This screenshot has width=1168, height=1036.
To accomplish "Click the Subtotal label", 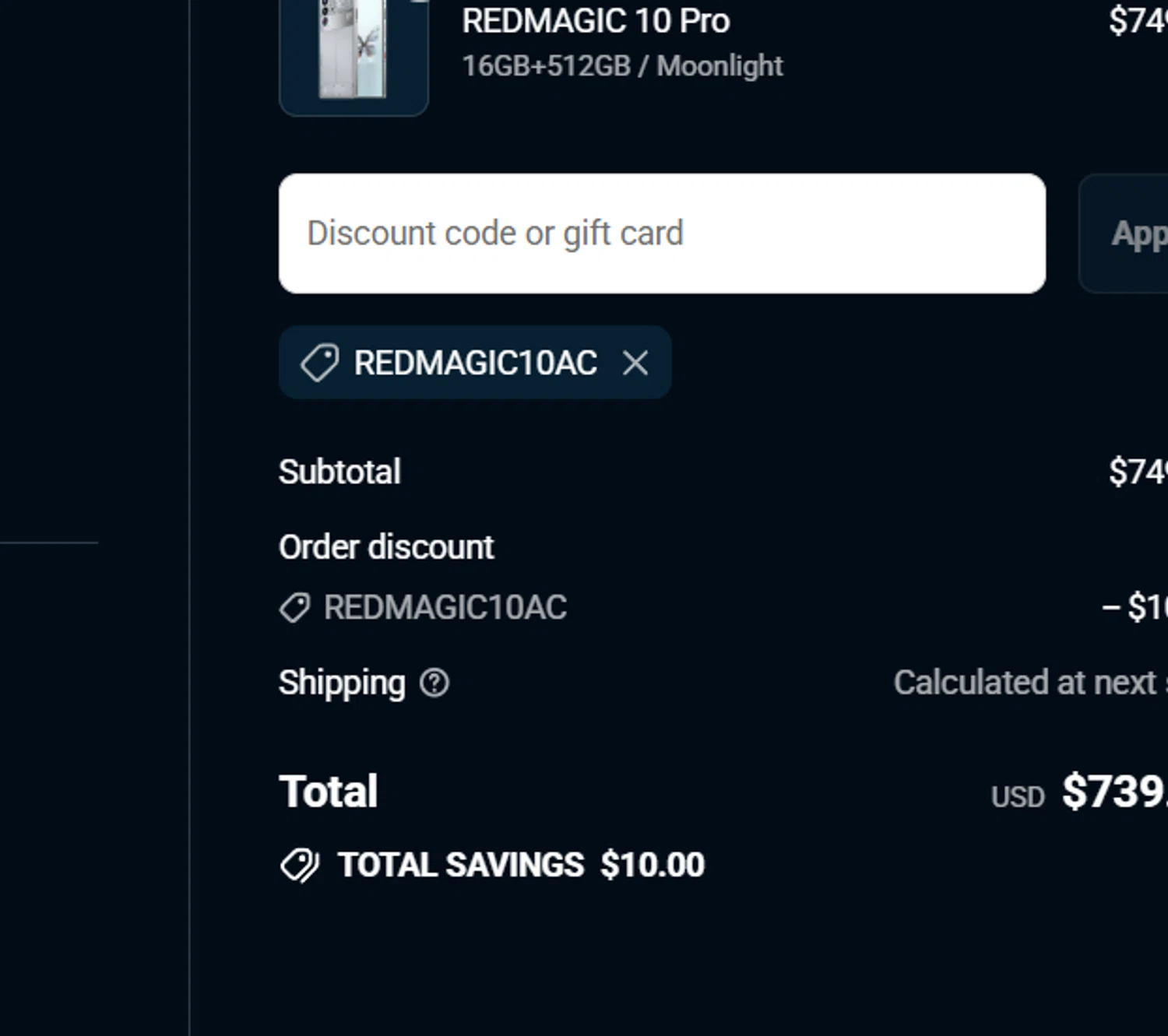I will (339, 472).
